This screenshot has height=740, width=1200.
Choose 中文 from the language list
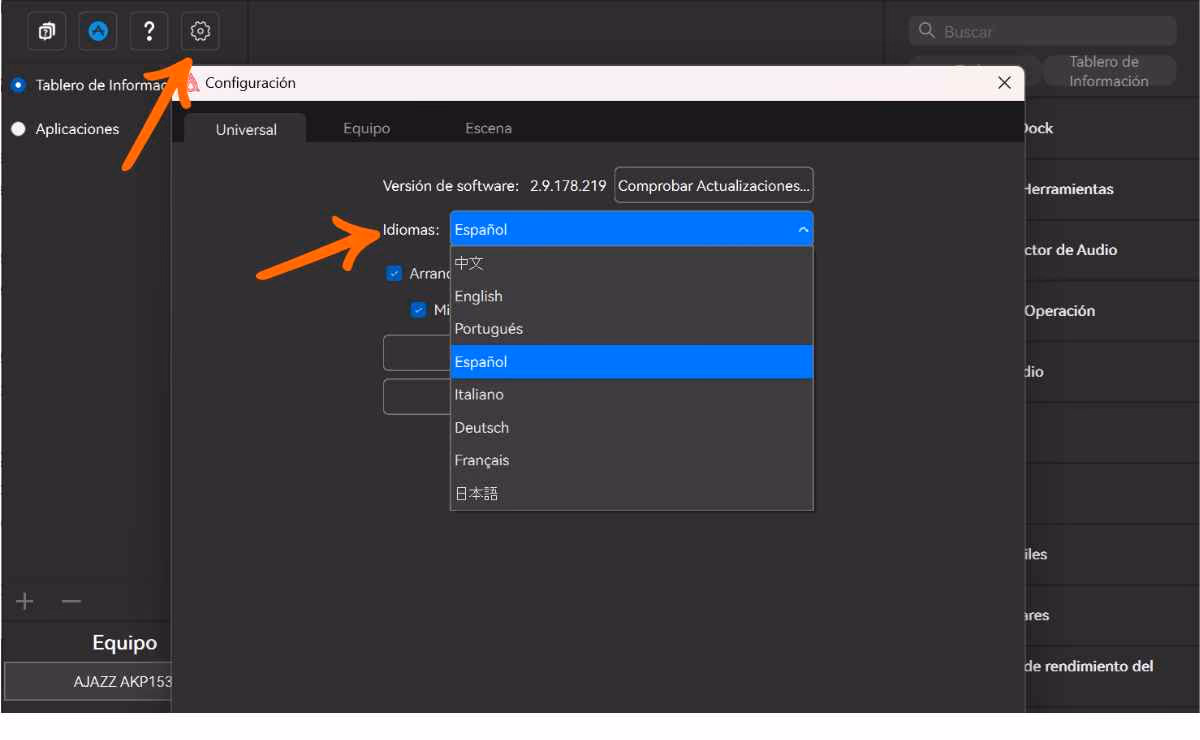click(x=631, y=263)
